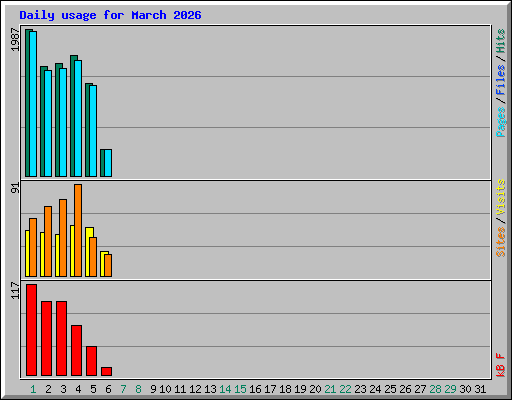The height and width of the screenshot is (400, 512).
Task: Click day label 30 on x-axis
Action: [465, 389]
